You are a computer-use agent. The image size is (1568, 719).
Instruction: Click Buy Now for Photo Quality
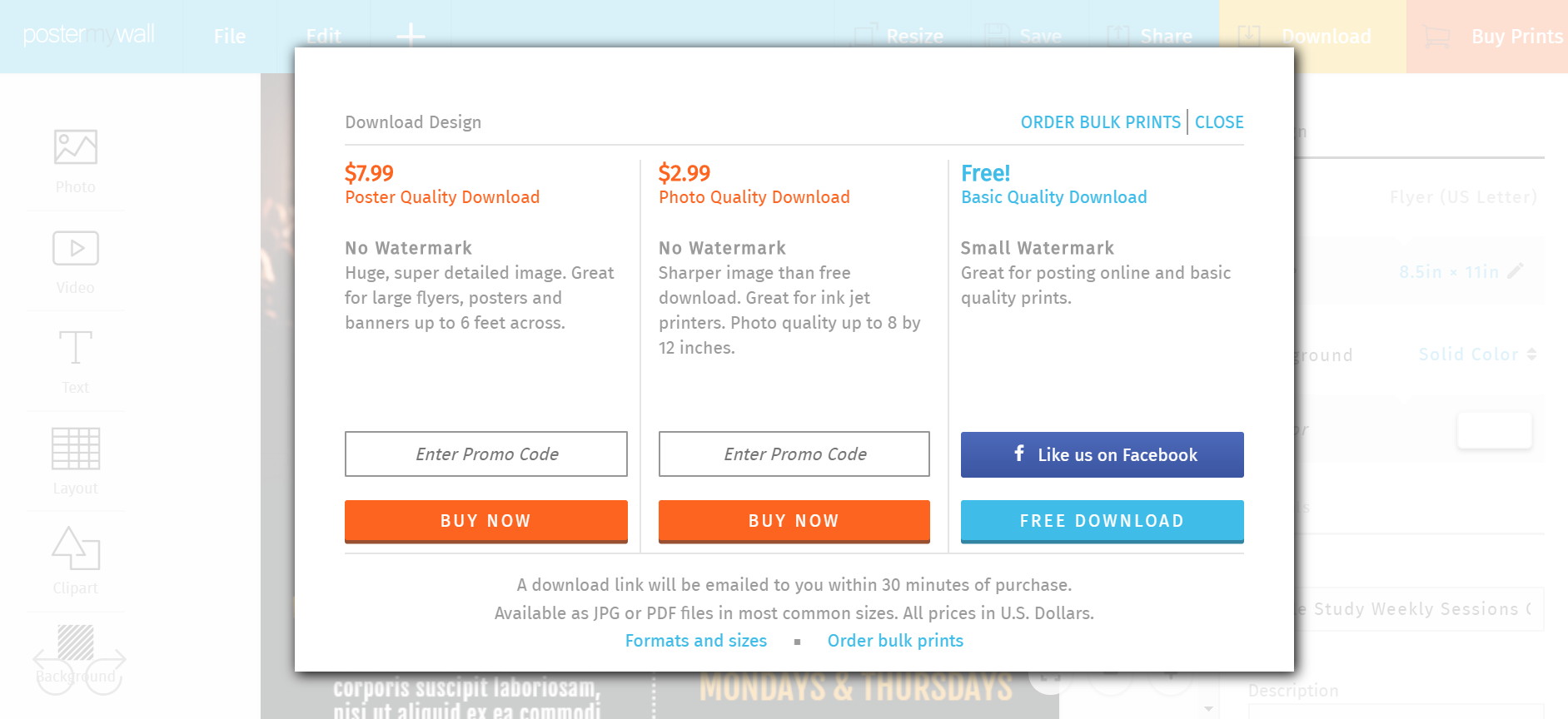tap(794, 521)
